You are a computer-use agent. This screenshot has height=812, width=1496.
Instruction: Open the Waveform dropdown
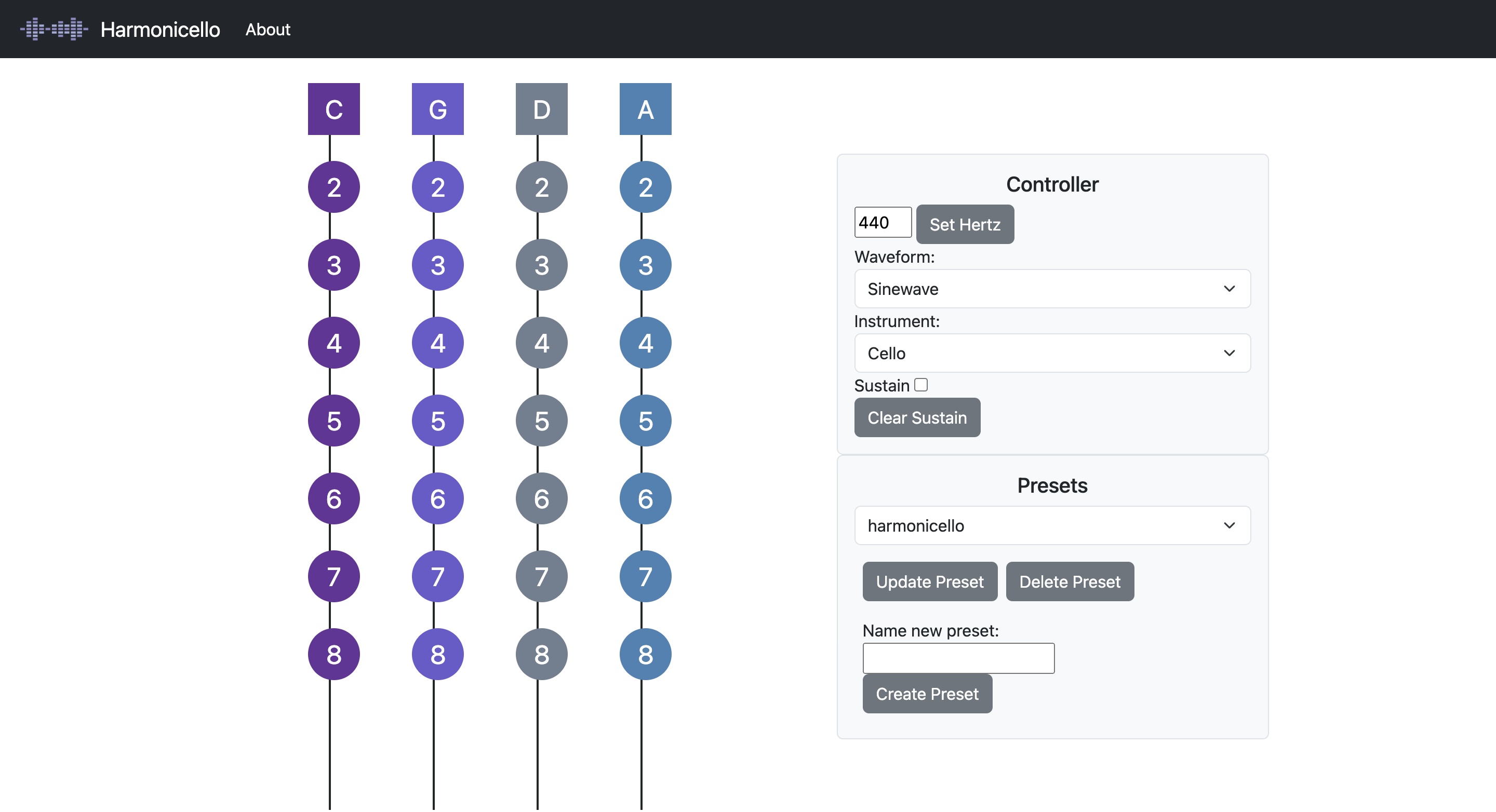1052,289
